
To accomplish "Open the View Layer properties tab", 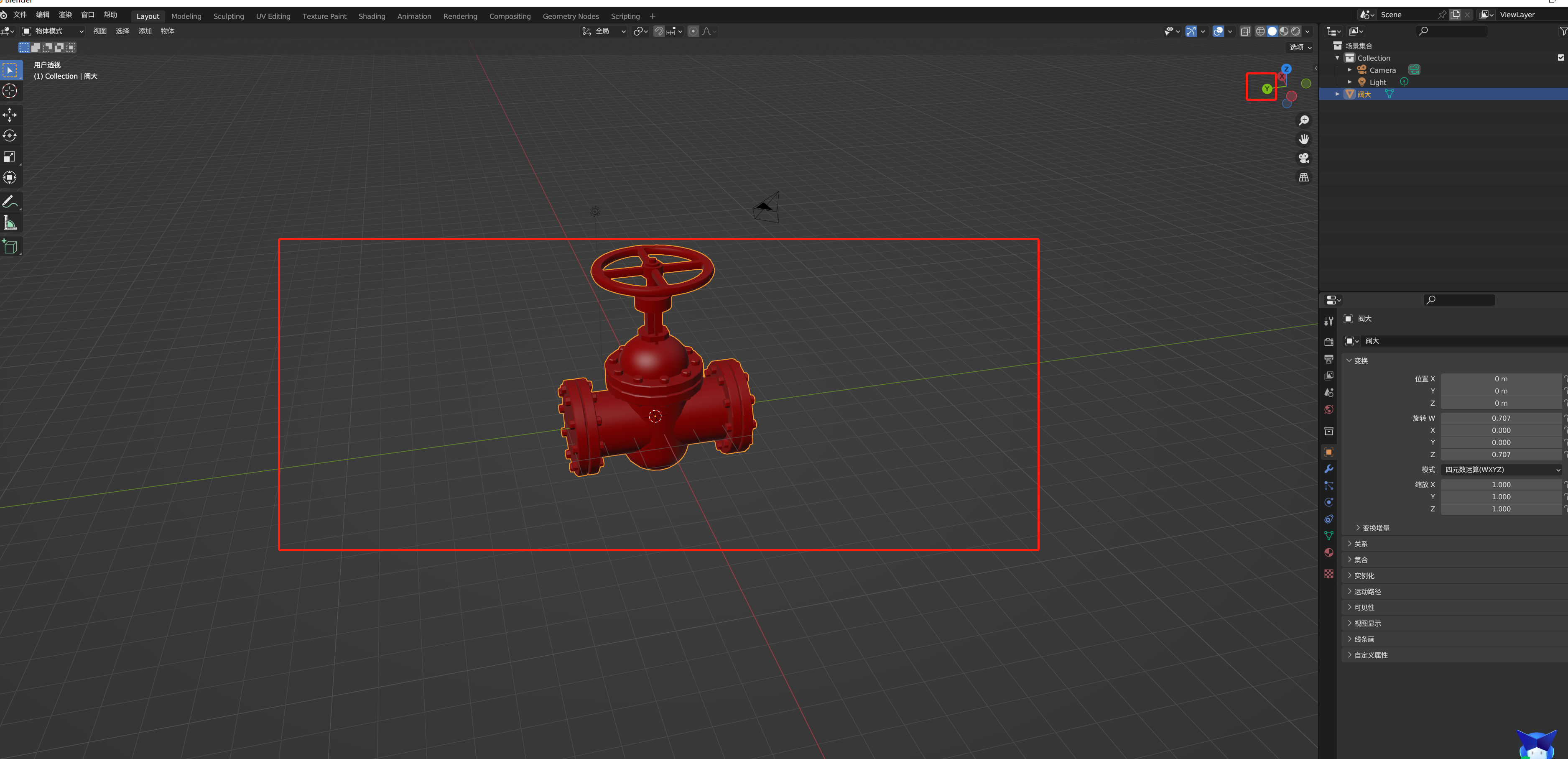I will click(x=1329, y=376).
